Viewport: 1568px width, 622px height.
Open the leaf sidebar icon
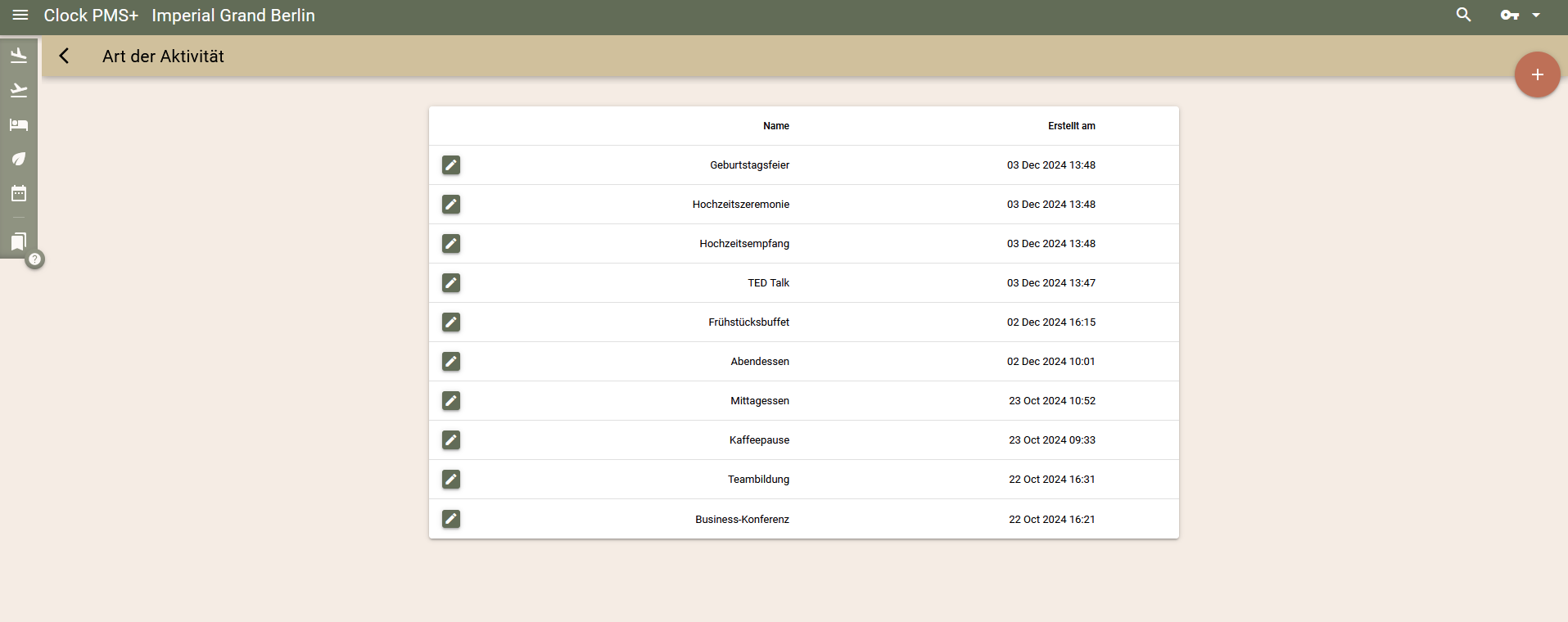19,159
